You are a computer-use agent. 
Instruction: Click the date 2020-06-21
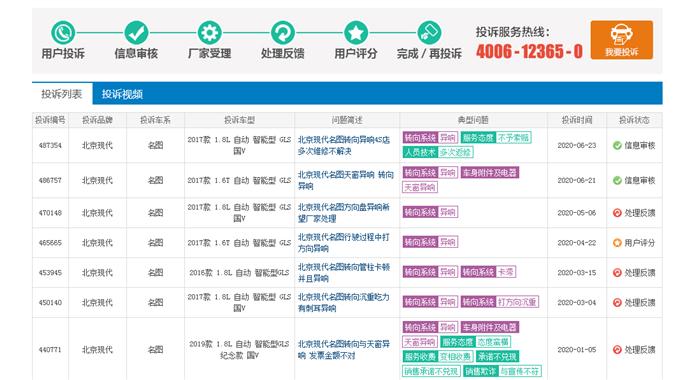pyautogui.click(x=577, y=180)
